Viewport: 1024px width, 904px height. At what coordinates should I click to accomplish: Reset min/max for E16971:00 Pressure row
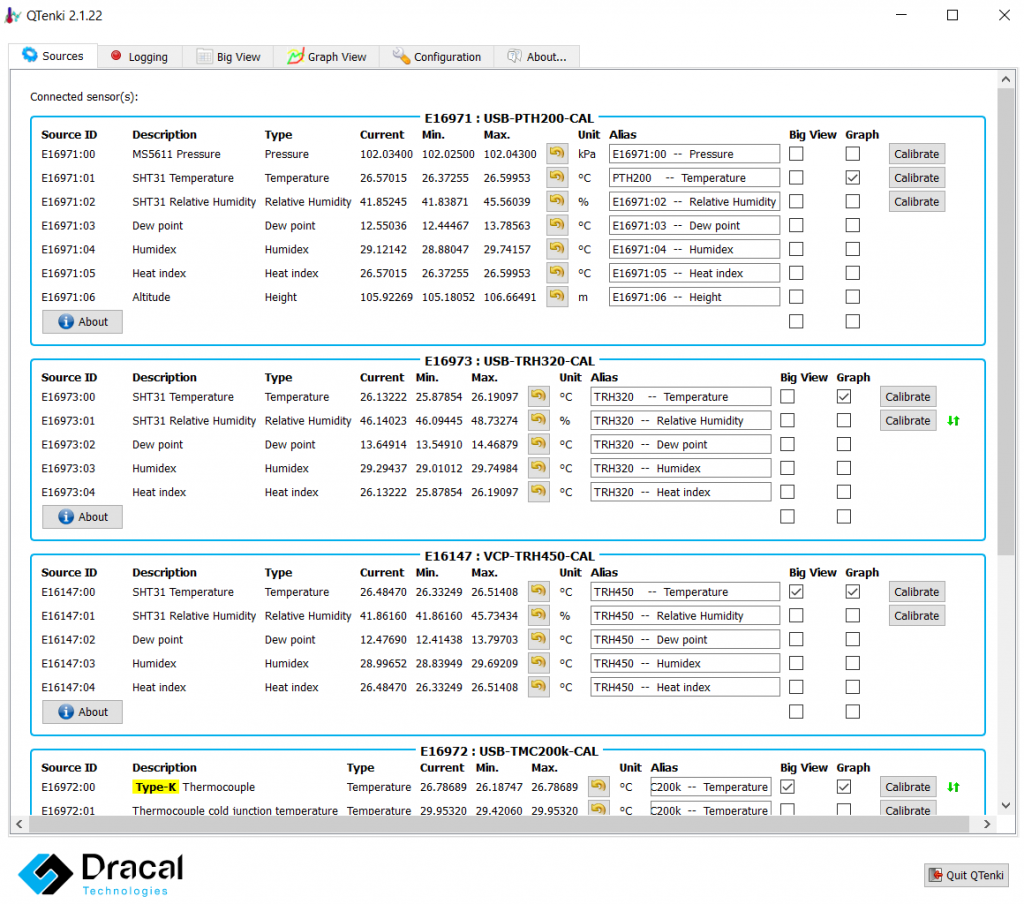click(x=556, y=153)
